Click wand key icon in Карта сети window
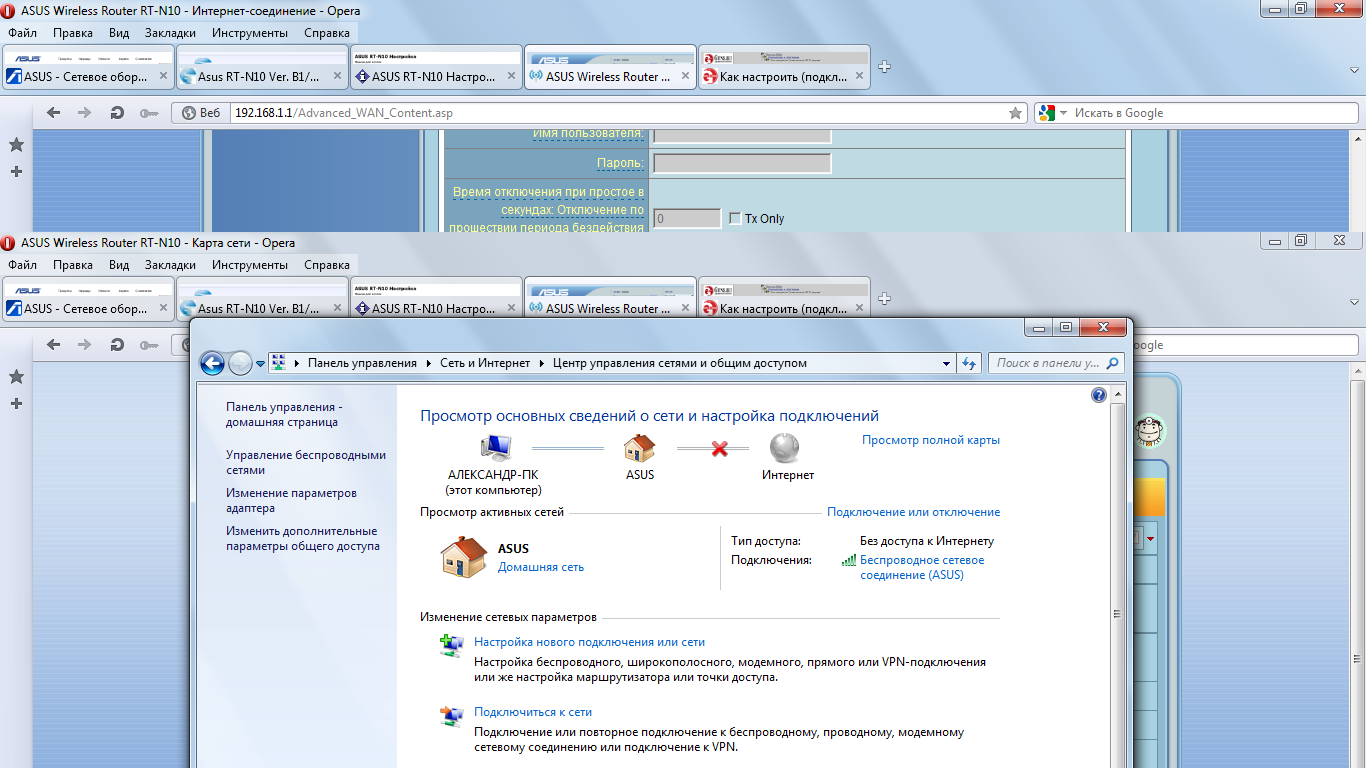Screen dimensions: 1366x768 [x=149, y=345]
